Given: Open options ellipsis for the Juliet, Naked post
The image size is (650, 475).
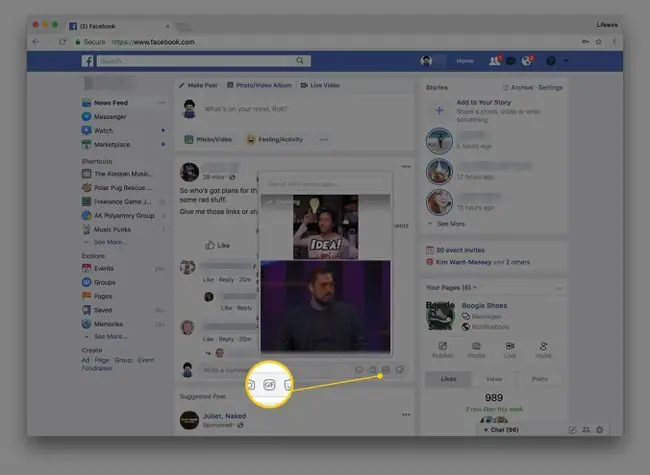Looking at the screenshot, I should click(406, 414).
